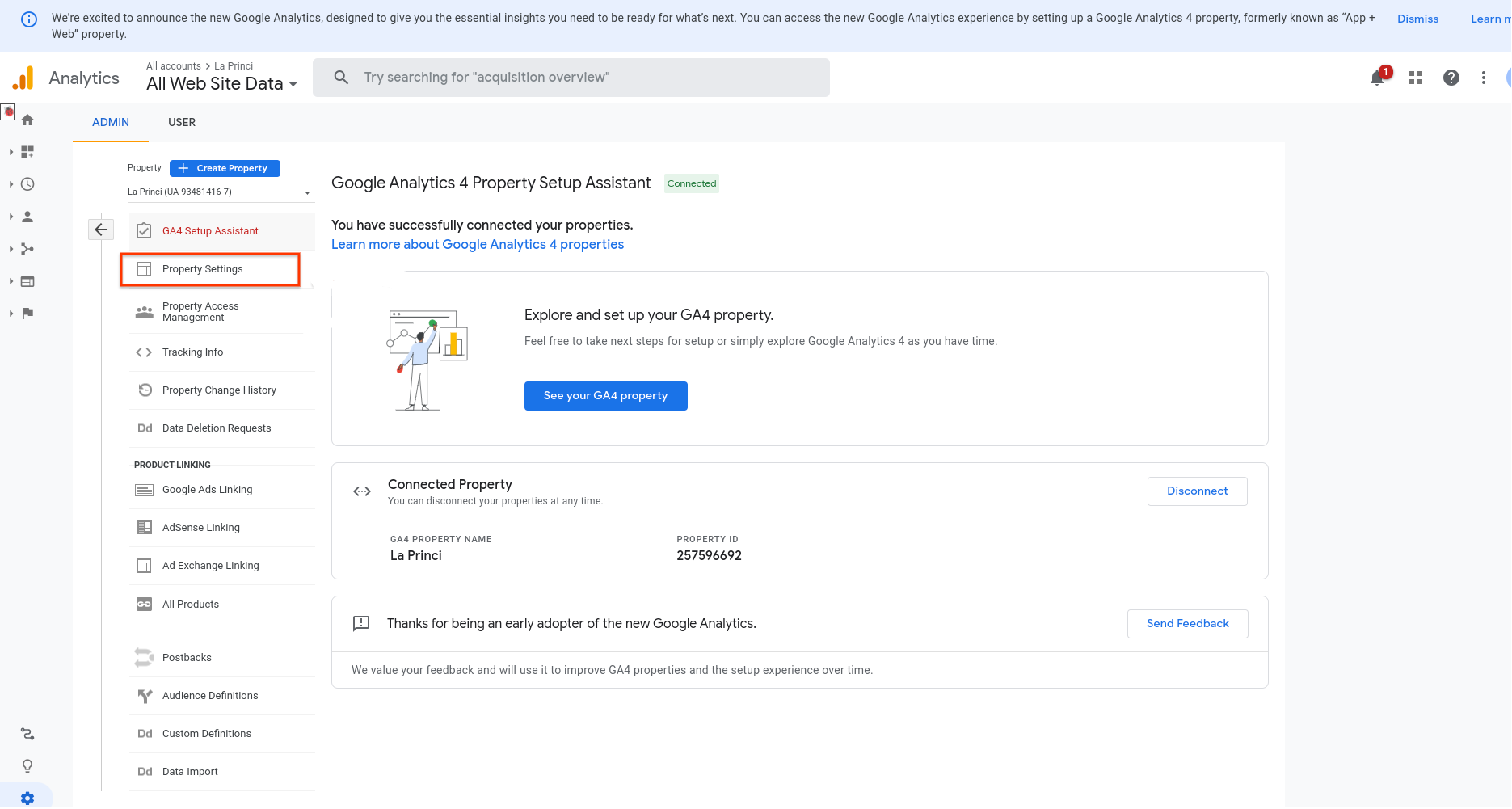Open Ad Exchange Linking menu item
The width and height of the screenshot is (1512, 809).
tap(222, 566)
